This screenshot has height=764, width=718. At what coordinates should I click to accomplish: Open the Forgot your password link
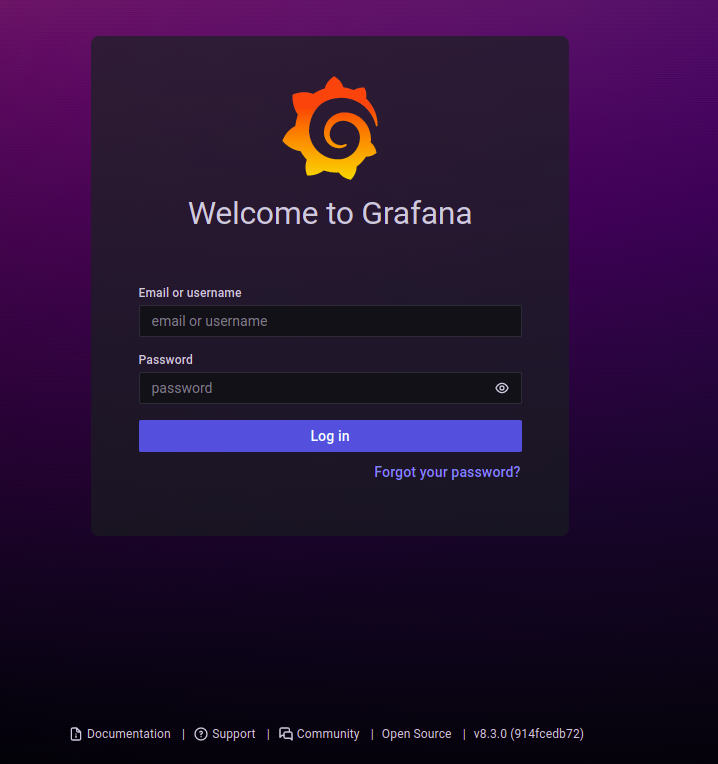(447, 472)
